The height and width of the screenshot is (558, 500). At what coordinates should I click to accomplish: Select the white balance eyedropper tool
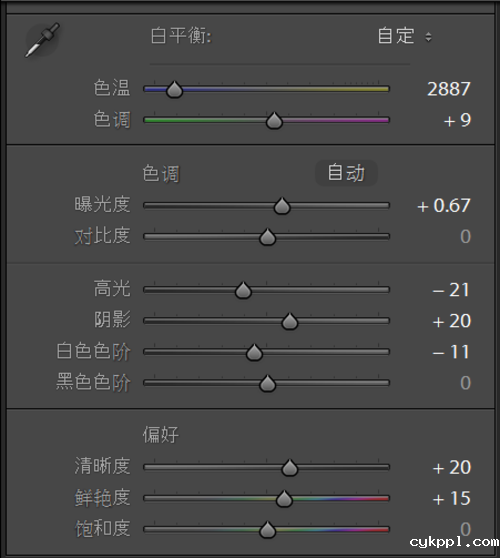(42, 40)
